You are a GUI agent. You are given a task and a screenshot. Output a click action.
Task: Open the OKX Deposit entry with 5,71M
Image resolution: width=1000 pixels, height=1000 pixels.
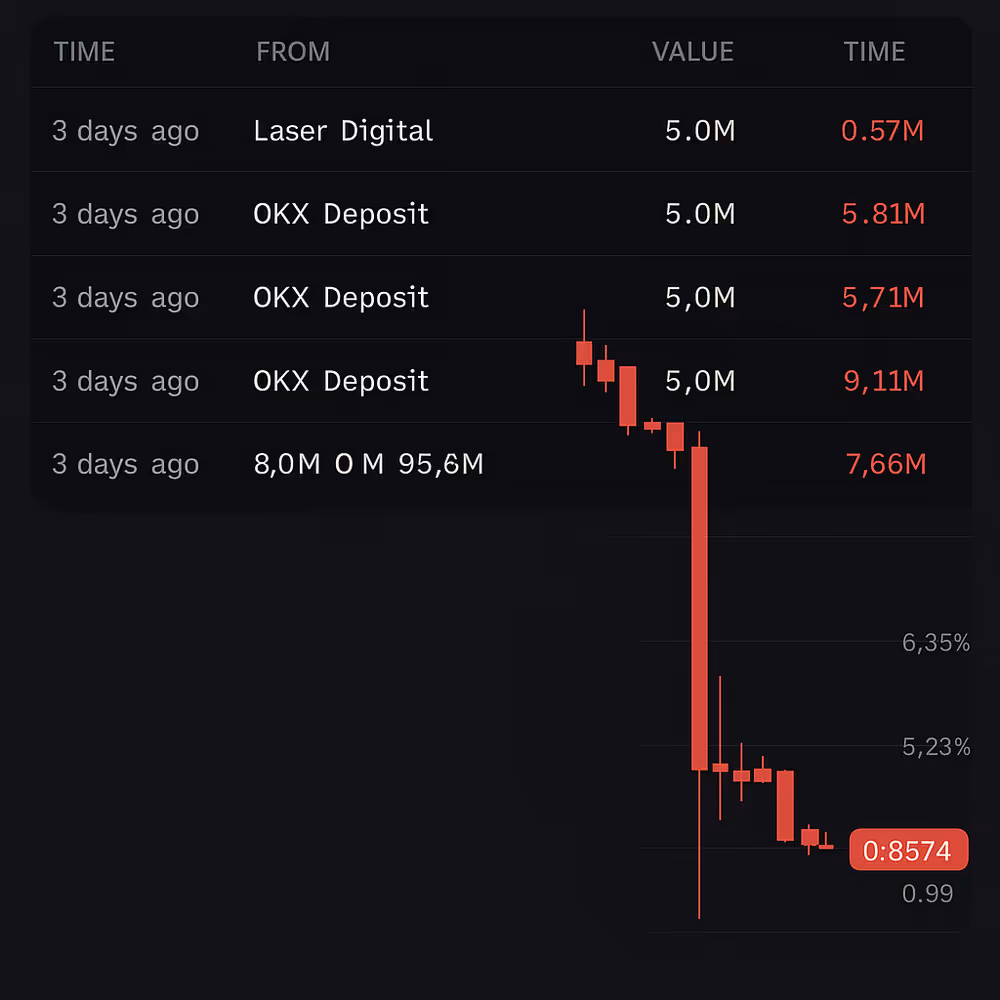pyautogui.click(x=341, y=298)
